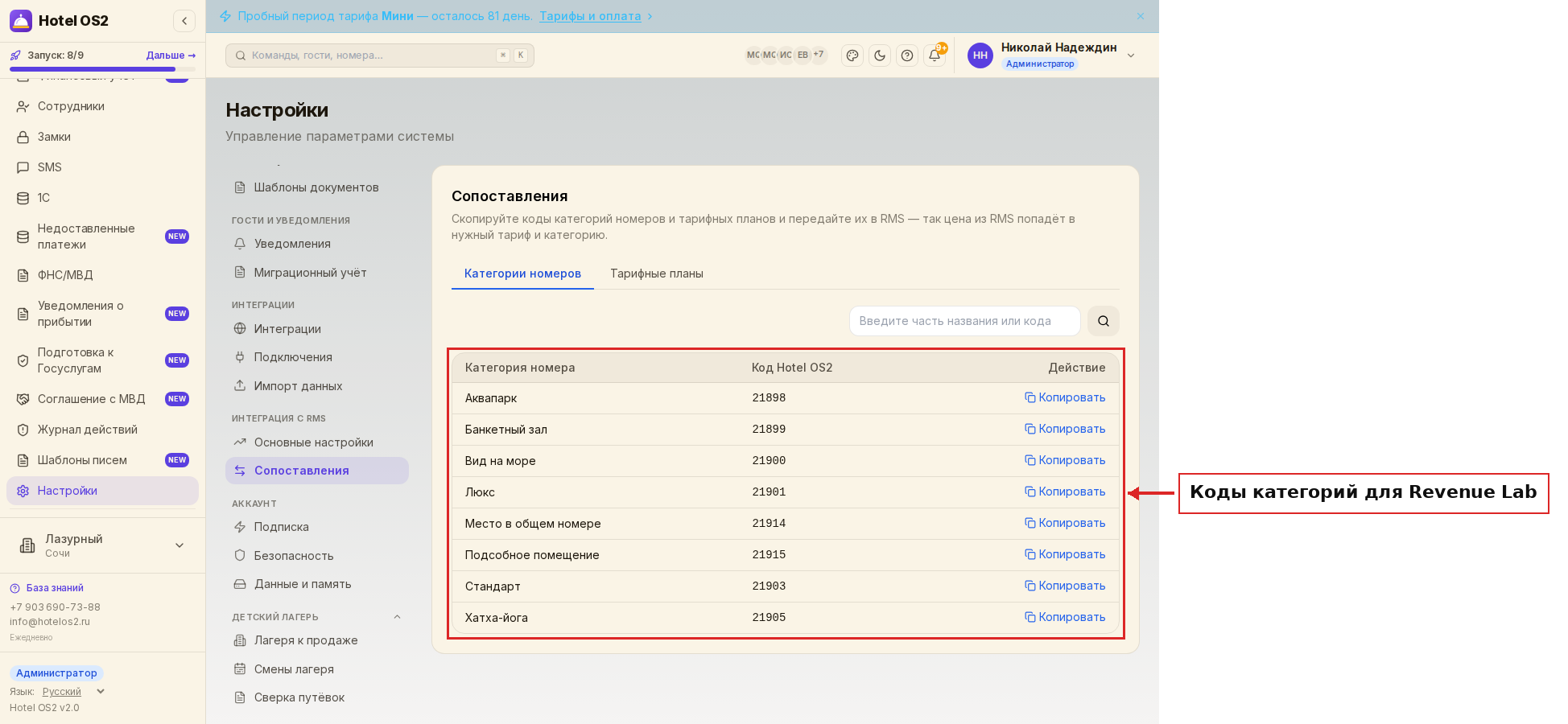1568x724 pixels.
Task: Copy the code for Люкс
Action: pos(1065,492)
